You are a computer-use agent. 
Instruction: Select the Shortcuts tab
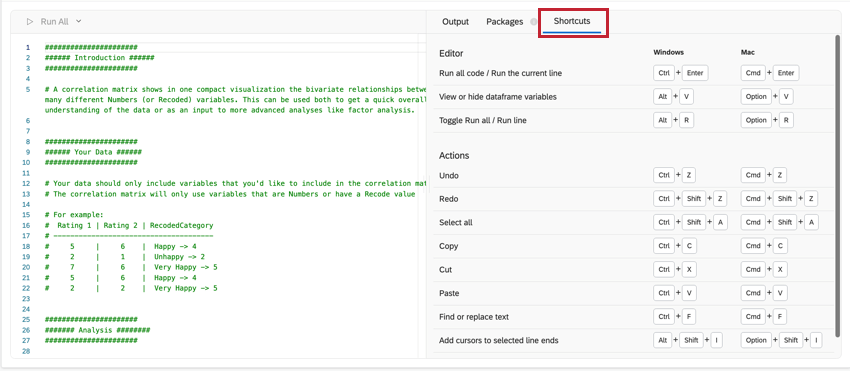(572, 22)
